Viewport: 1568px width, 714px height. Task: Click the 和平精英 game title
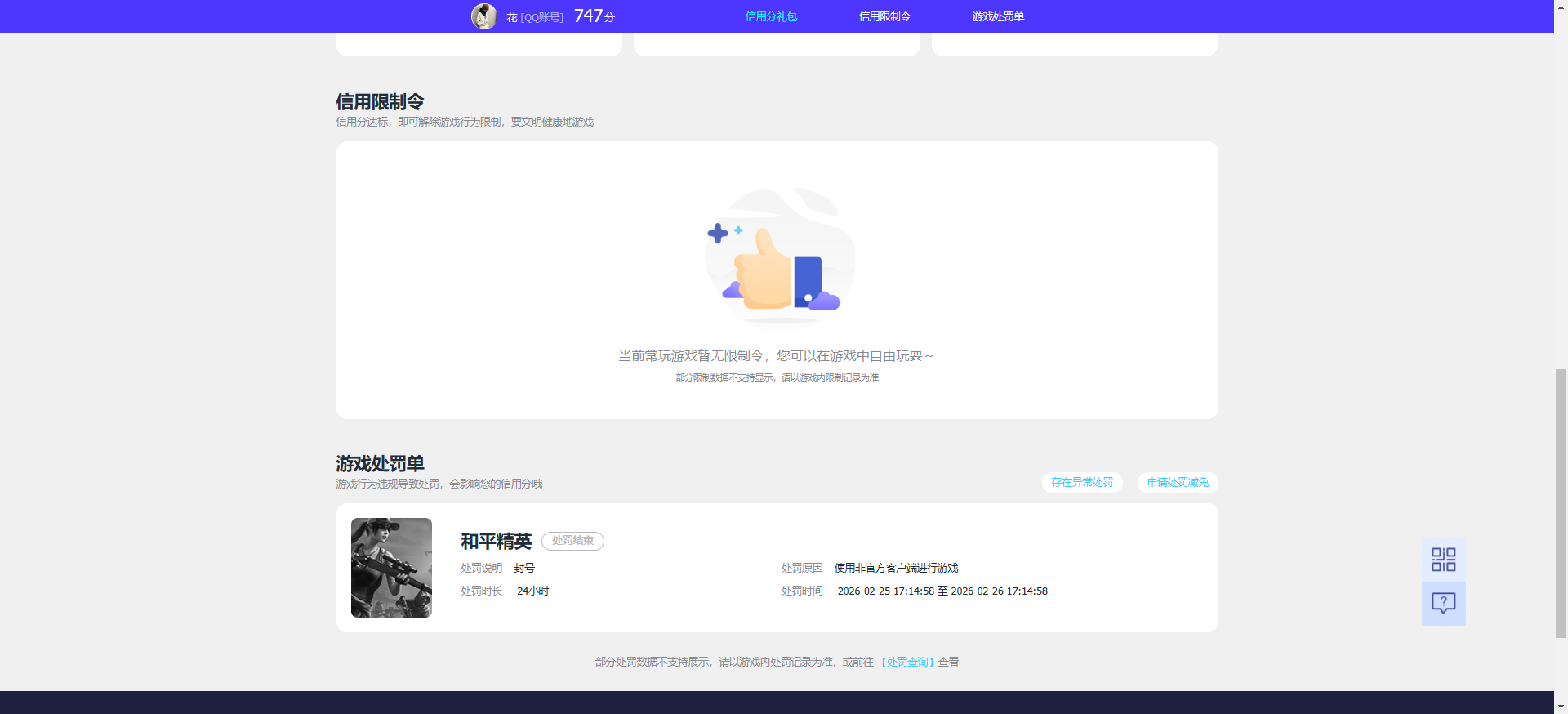[x=496, y=542]
